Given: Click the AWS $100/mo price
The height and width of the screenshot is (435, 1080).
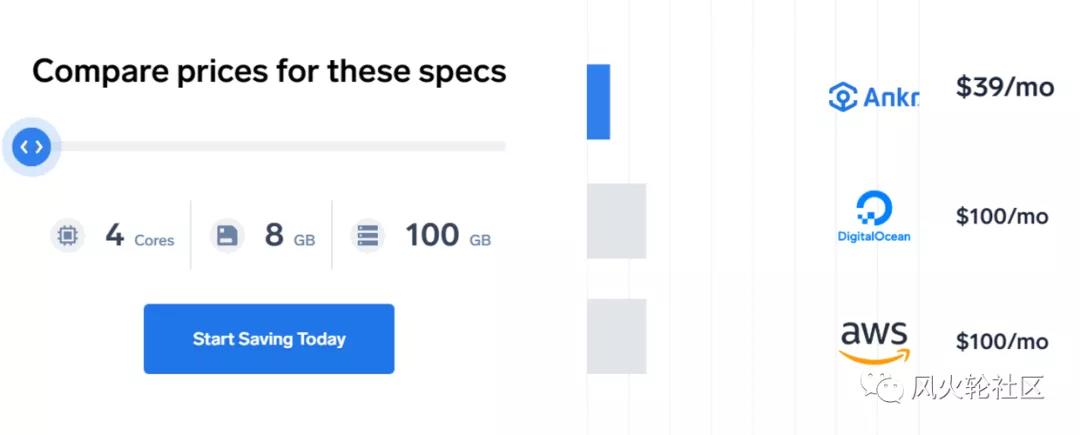Looking at the screenshot, I should click(x=1002, y=342).
